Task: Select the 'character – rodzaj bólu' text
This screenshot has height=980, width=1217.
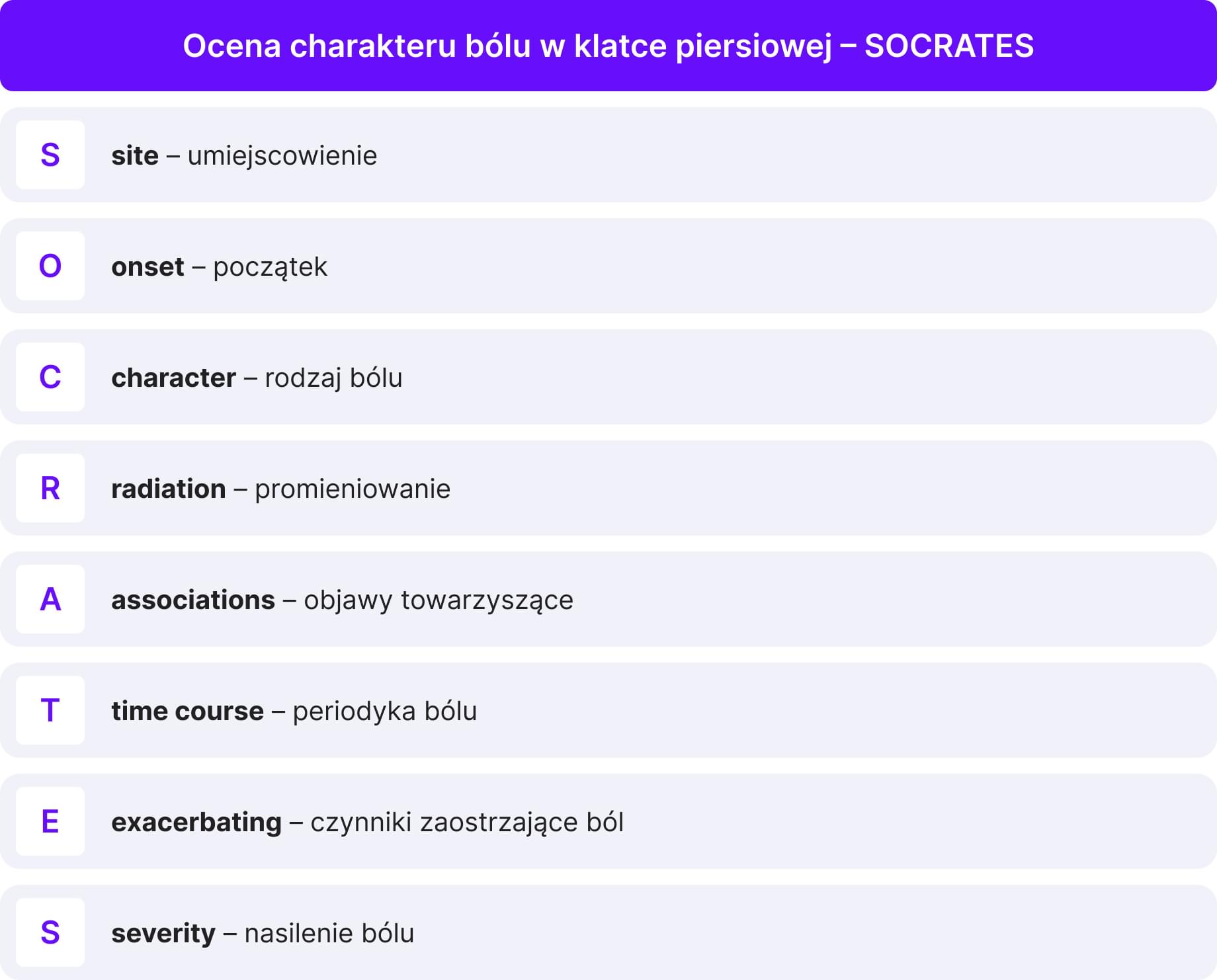Action: [257, 378]
